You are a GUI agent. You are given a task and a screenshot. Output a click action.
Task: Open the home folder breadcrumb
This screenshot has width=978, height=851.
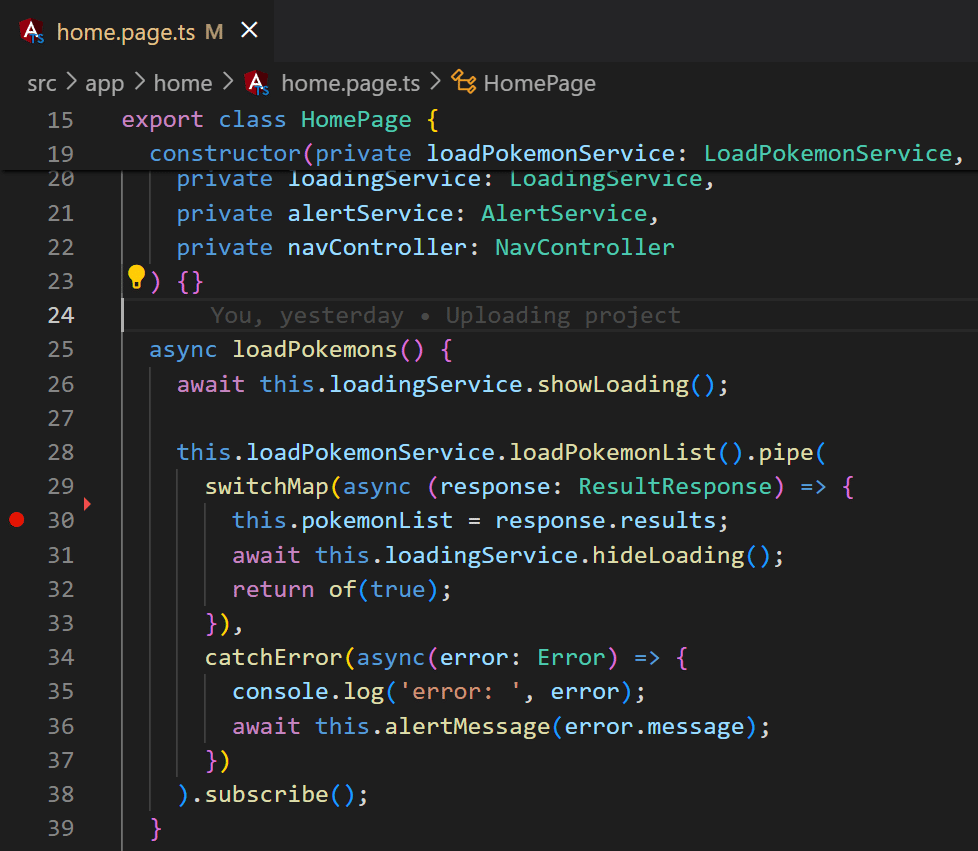tap(183, 83)
